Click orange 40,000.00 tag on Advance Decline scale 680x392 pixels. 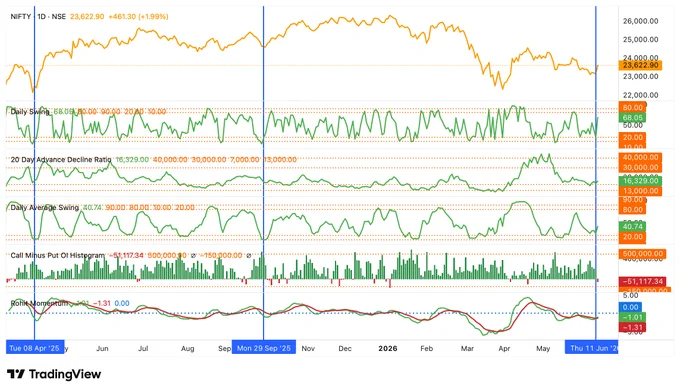640,157
